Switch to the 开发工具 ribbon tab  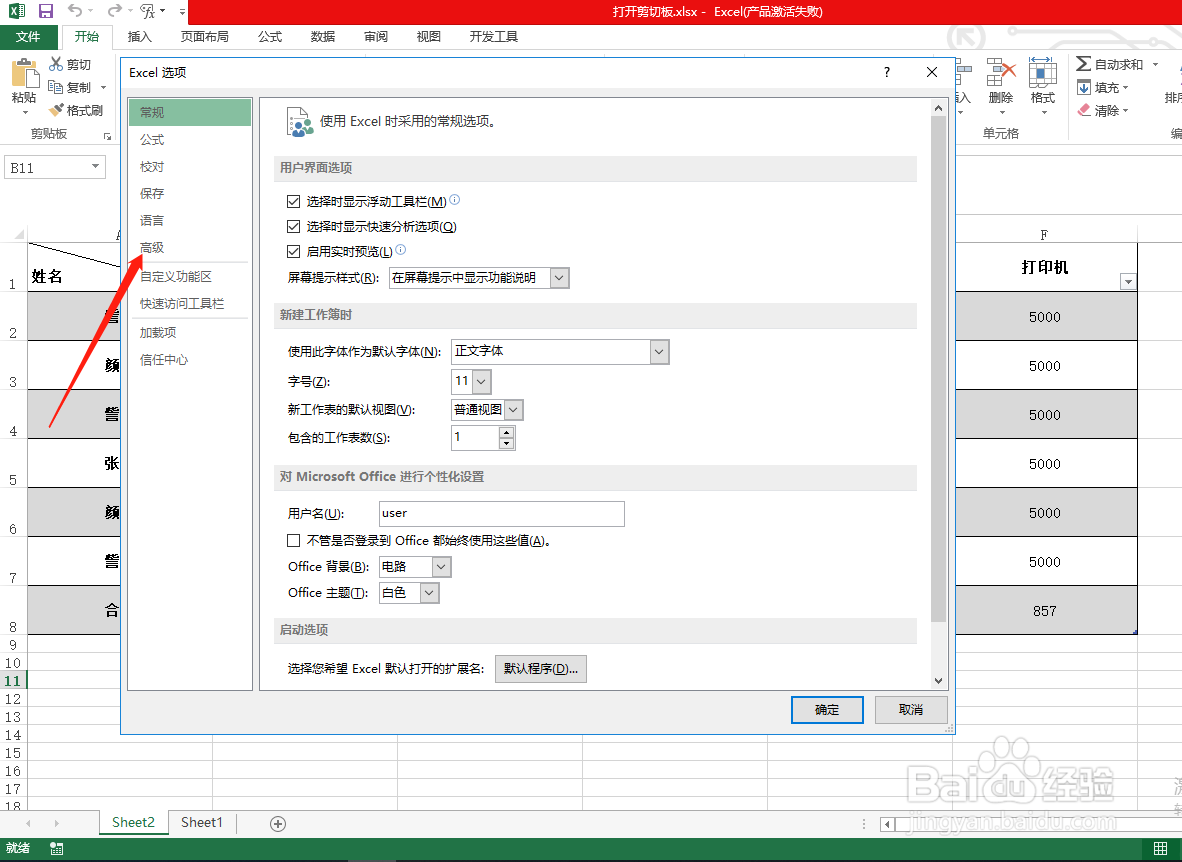pyautogui.click(x=493, y=36)
